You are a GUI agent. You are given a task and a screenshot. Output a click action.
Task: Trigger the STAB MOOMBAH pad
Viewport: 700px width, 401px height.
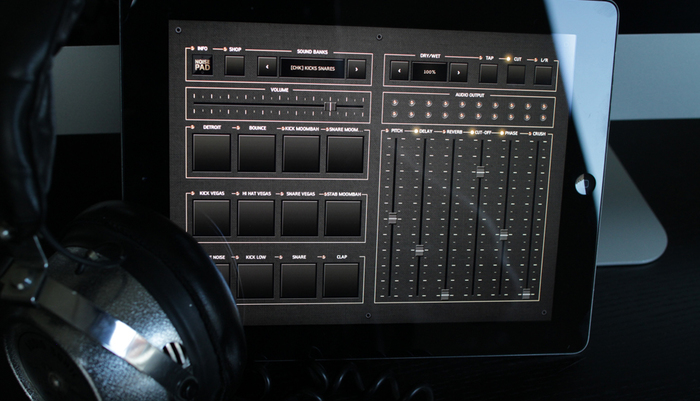343,218
